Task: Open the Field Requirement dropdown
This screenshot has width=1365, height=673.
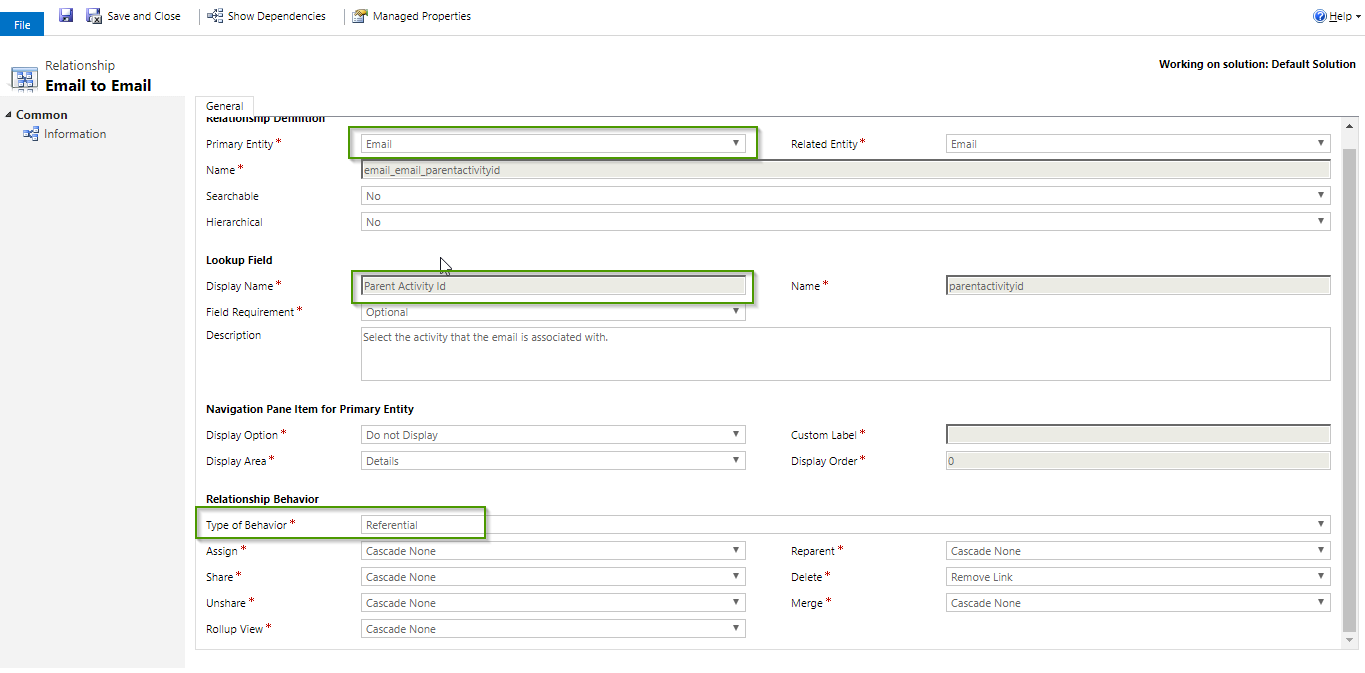Action: (x=553, y=312)
